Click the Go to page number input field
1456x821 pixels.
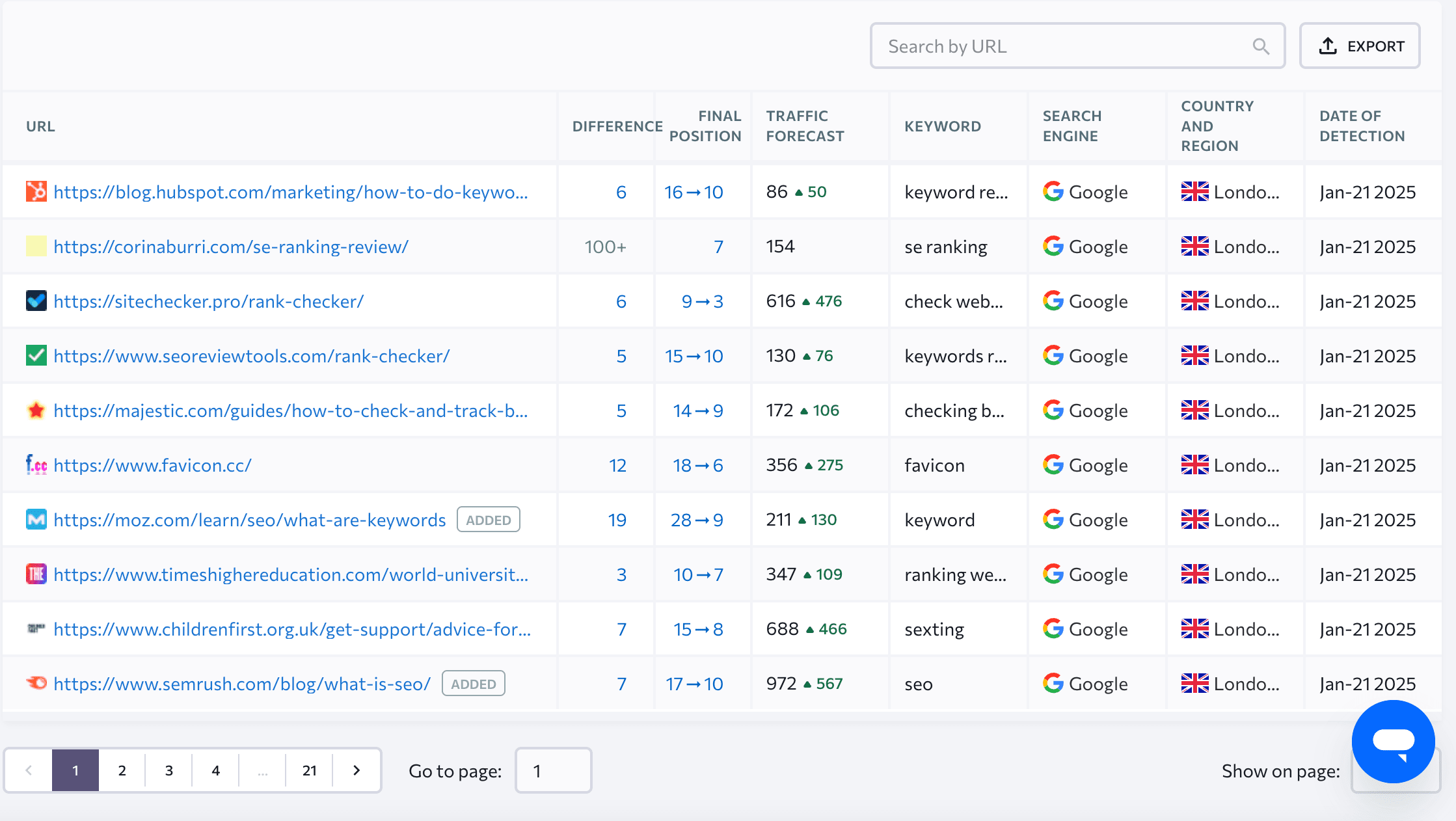pyautogui.click(x=553, y=770)
